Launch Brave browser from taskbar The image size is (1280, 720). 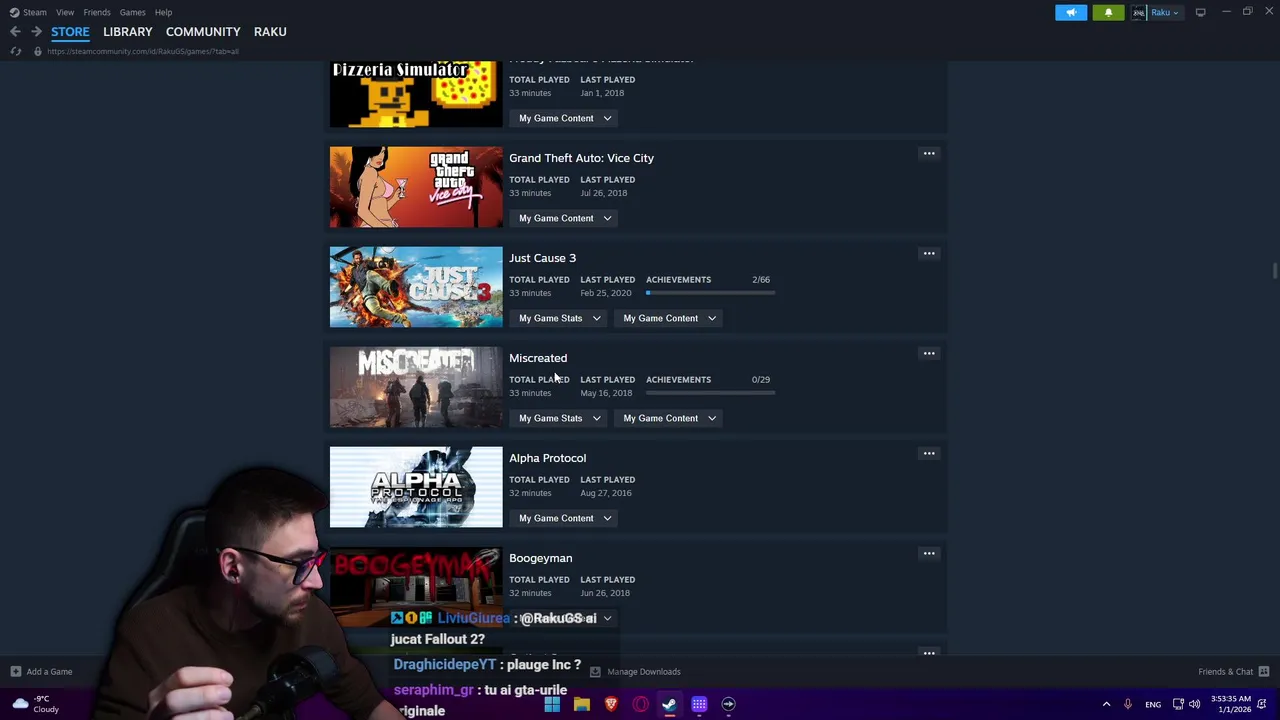[x=611, y=704]
